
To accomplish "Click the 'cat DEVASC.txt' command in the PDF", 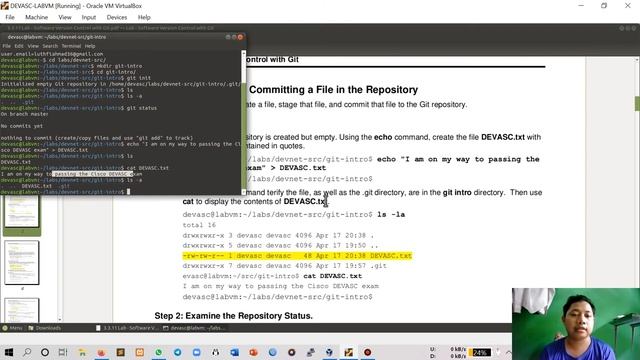I will pos(333,276).
